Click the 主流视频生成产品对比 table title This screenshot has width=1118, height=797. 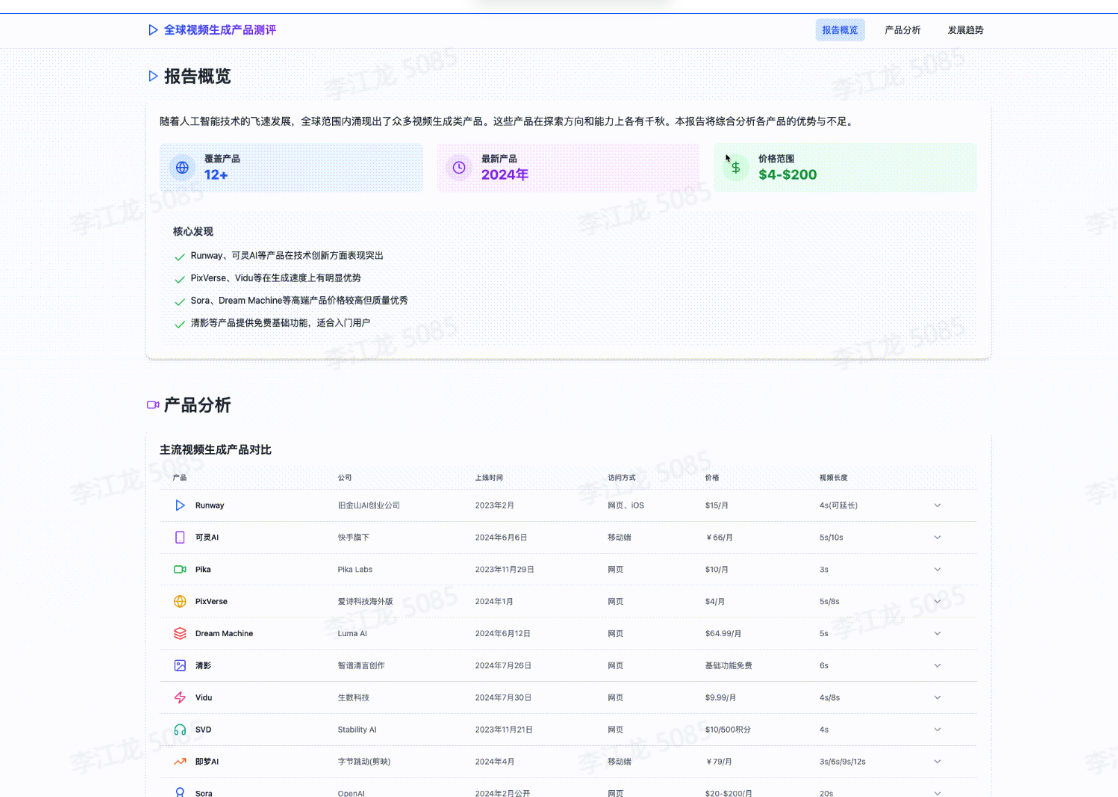click(215, 450)
